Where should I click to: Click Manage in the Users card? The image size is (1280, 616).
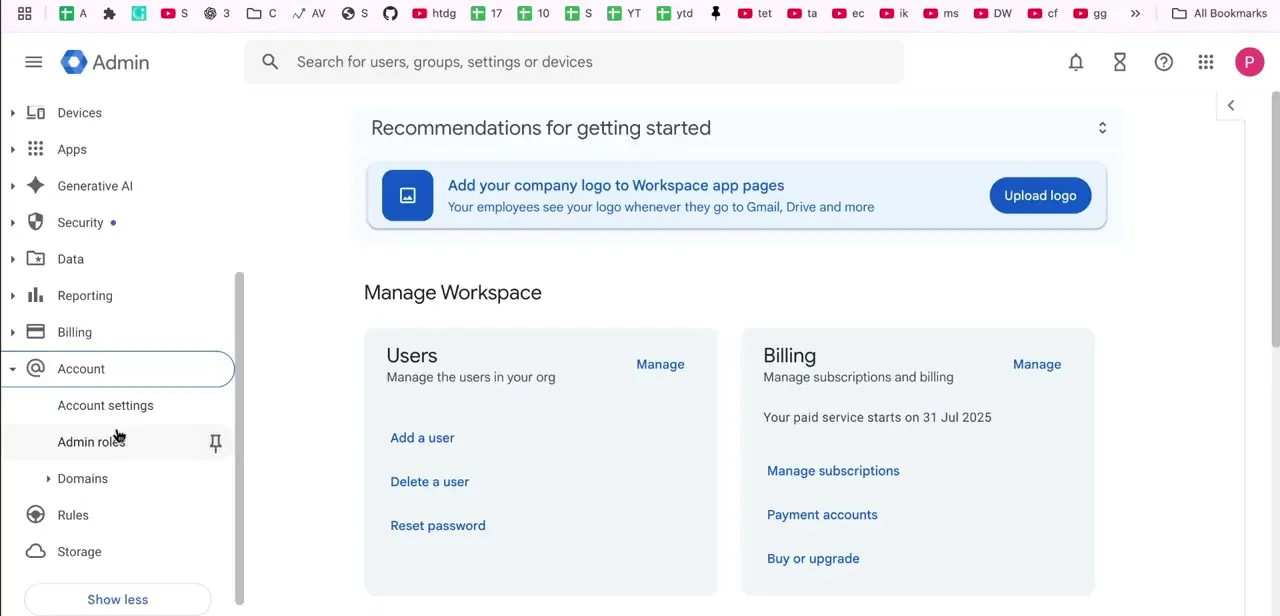[x=660, y=364]
